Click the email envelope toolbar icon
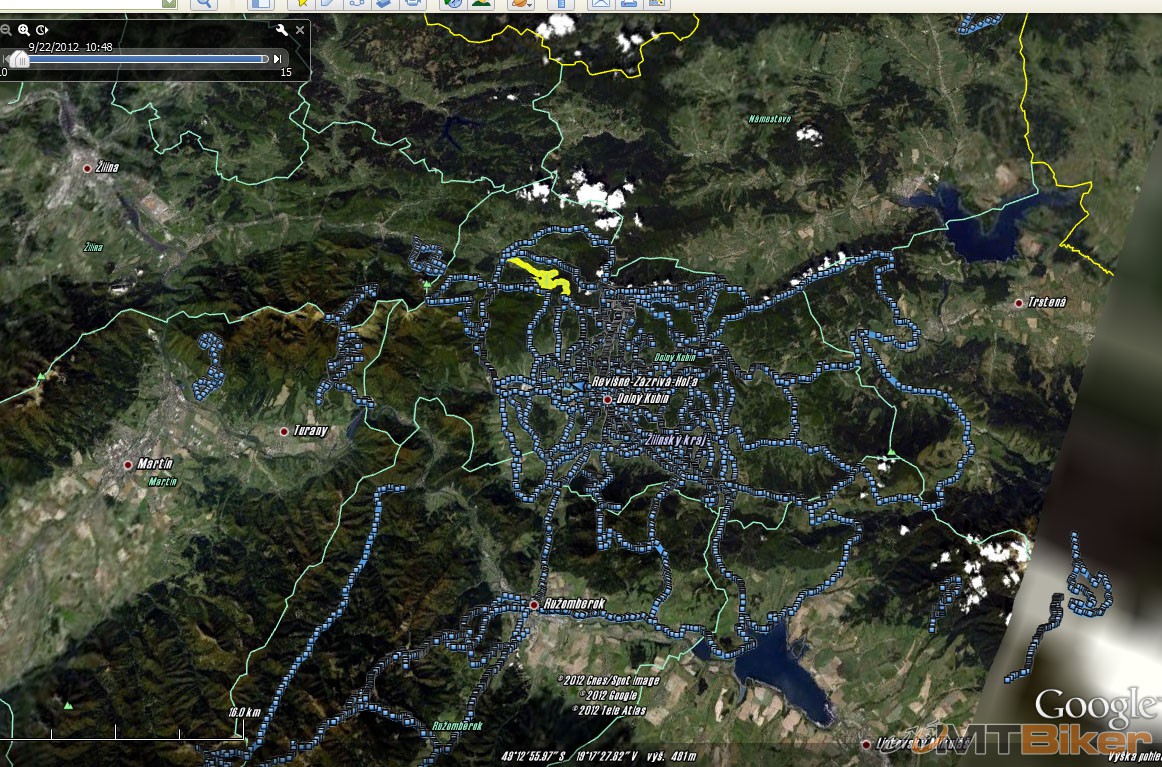Image resolution: width=1162 pixels, height=767 pixels. (x=601, y=4)
